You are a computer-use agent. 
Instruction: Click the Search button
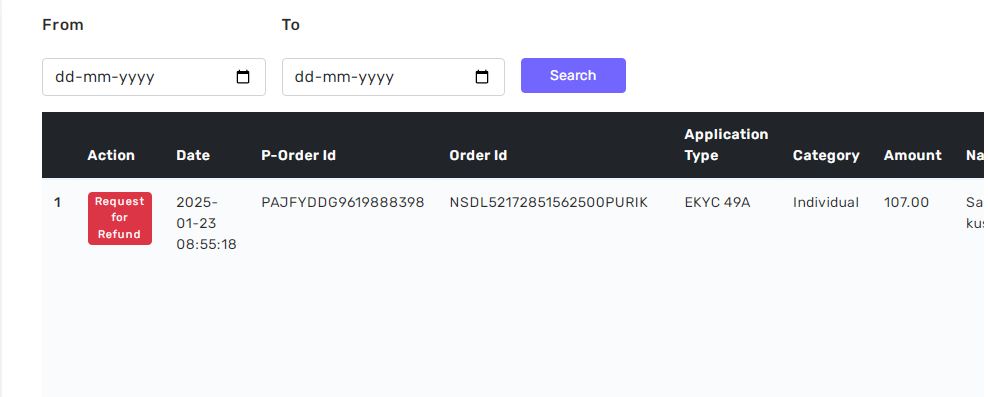(x=573, y=76)
